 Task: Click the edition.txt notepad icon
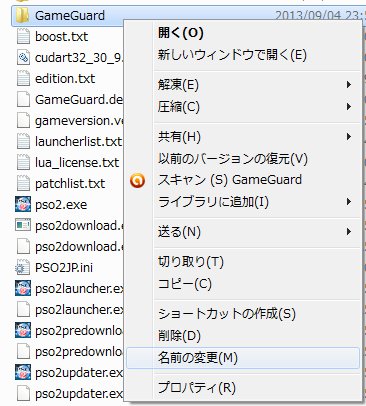pos(23,78)
